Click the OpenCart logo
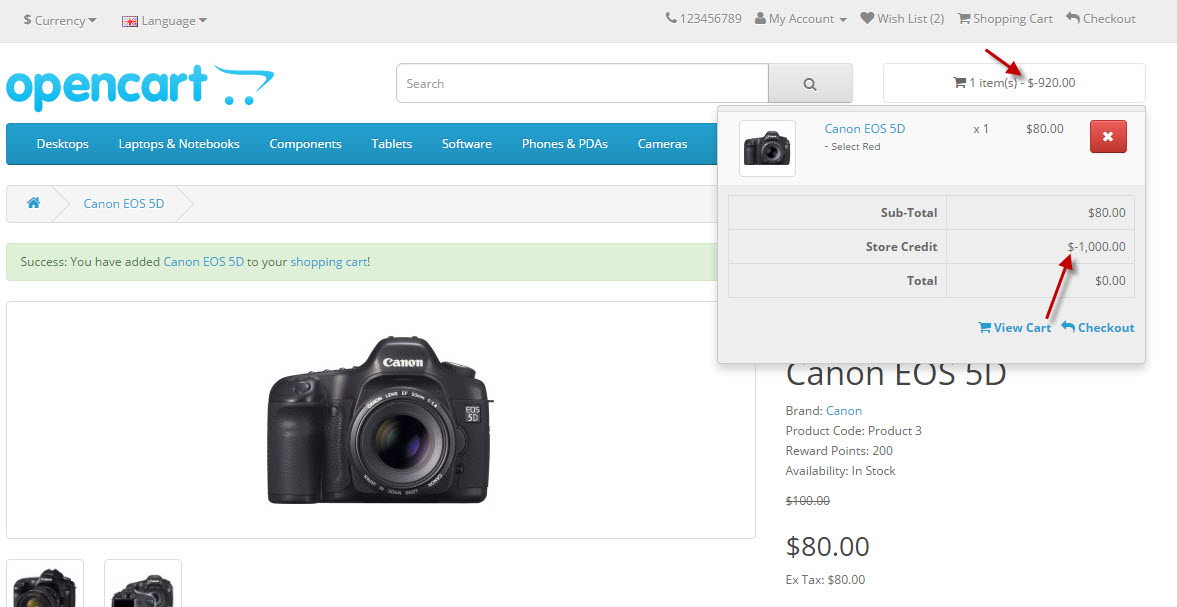The width and height of the screenshot is (1177, 607). tap(140, 88)
